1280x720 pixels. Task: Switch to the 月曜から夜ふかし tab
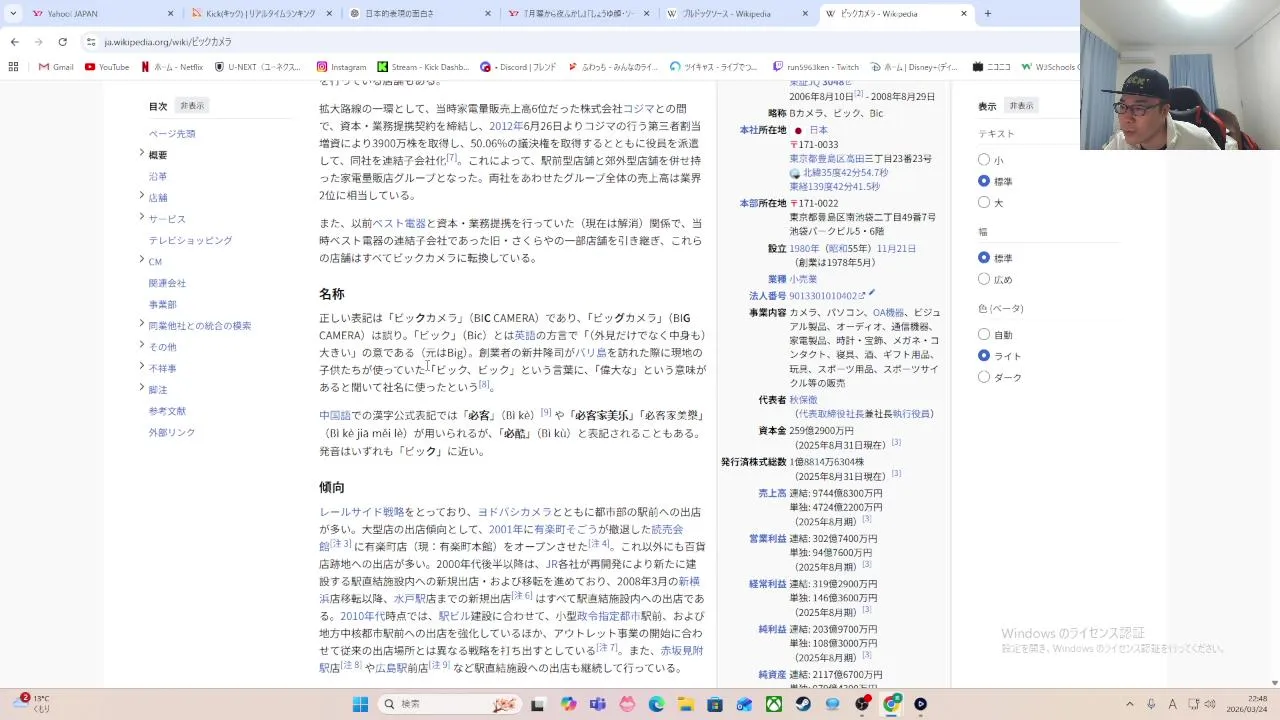[x=579, y=14]
